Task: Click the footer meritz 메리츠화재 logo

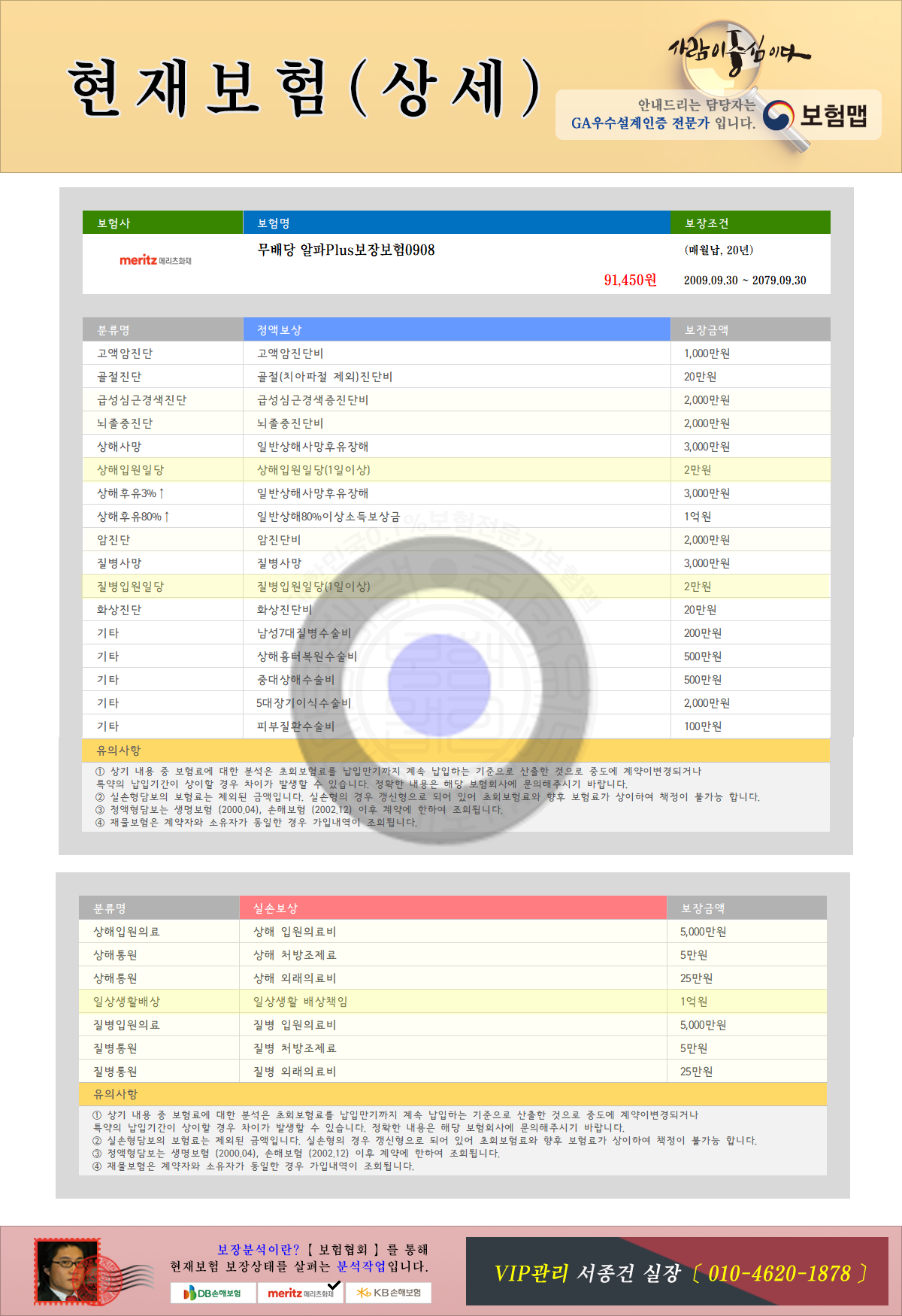Action: [300, 1293]
